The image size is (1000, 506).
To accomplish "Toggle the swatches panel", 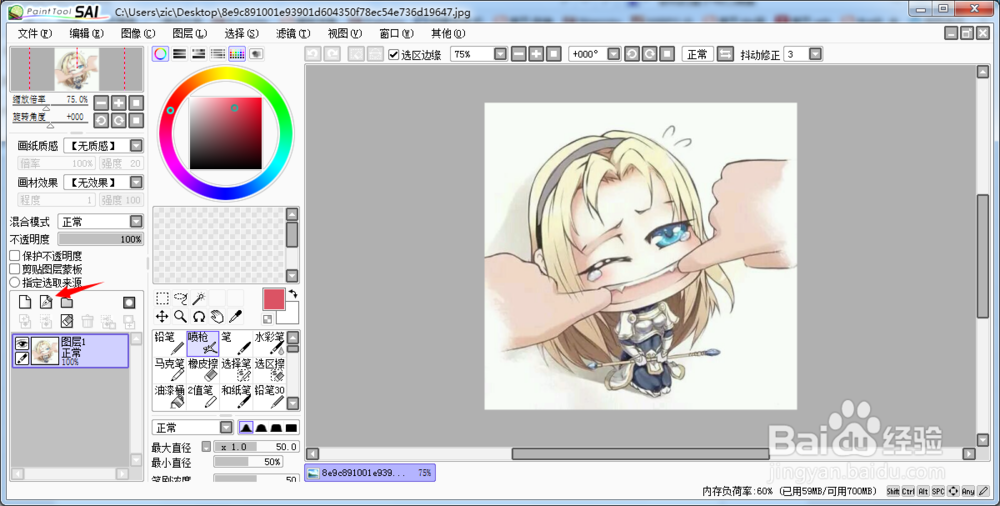I will tap(237, 54).
